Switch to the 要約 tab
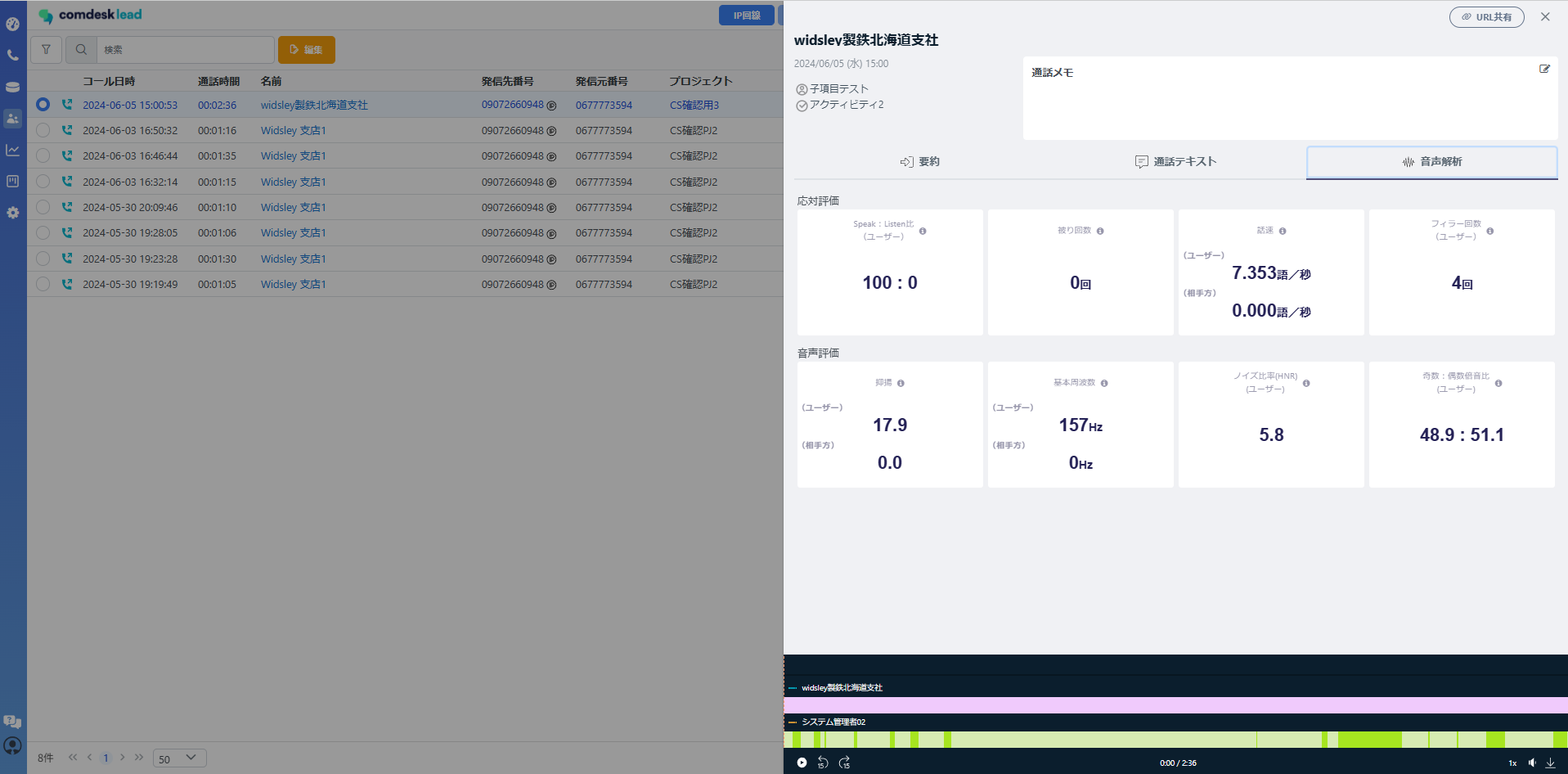The height and width of the screenshot is (774, 1568). pyautogui.click(x=920, y=162)
